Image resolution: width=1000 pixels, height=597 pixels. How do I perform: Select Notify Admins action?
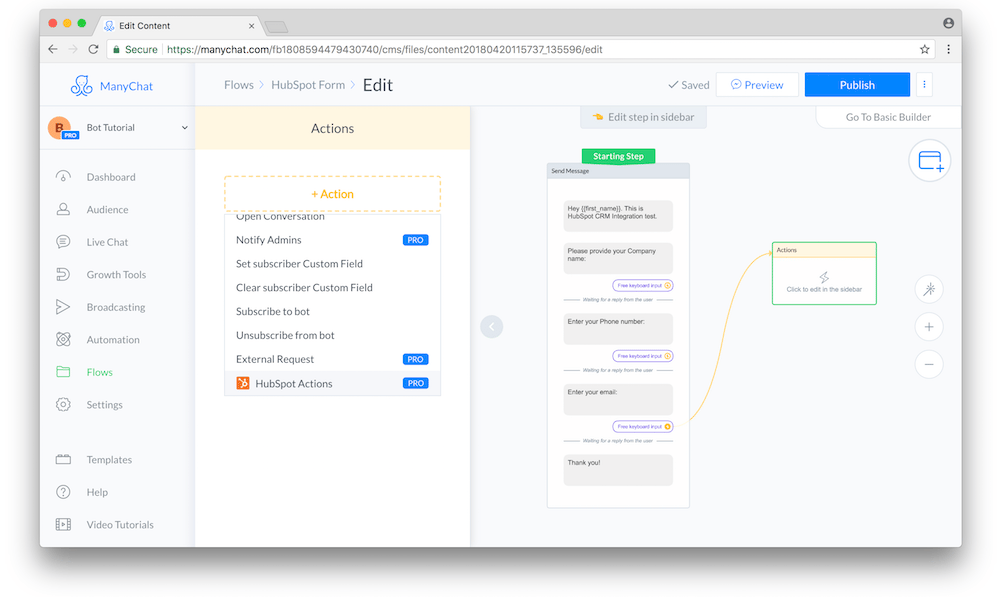tap(332, 240)
